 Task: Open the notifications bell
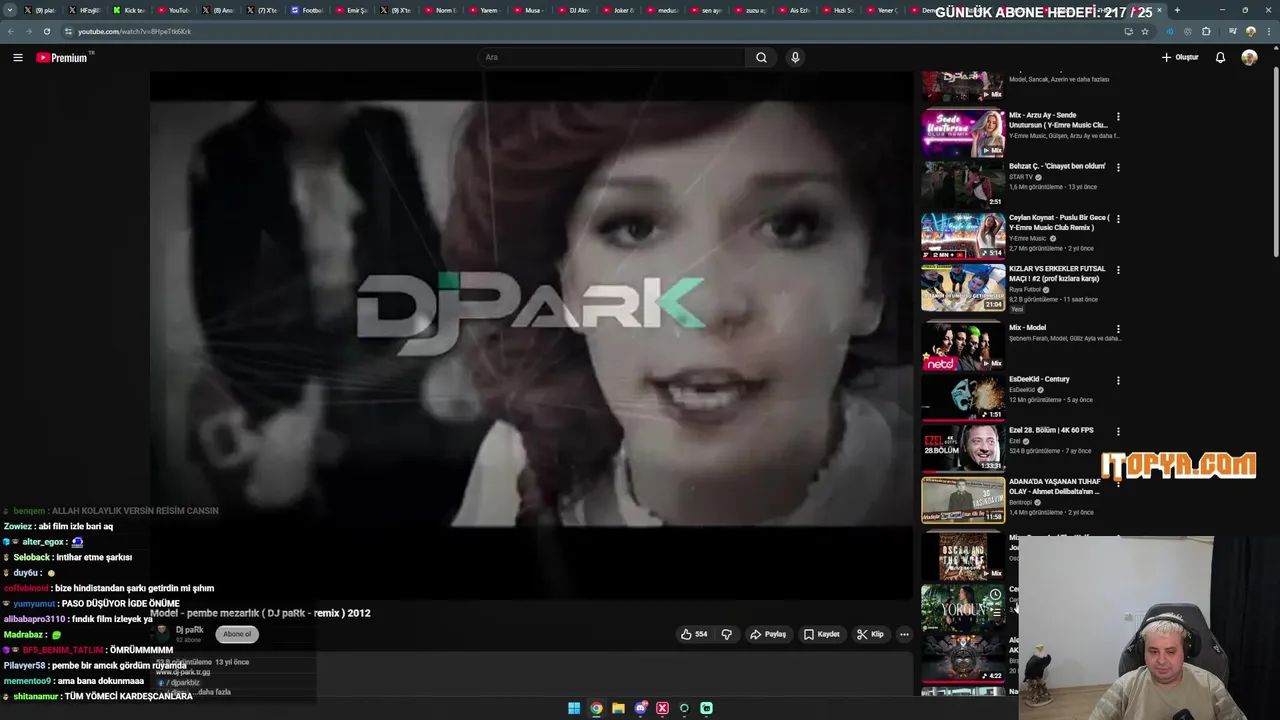[x=1220, y=58]
